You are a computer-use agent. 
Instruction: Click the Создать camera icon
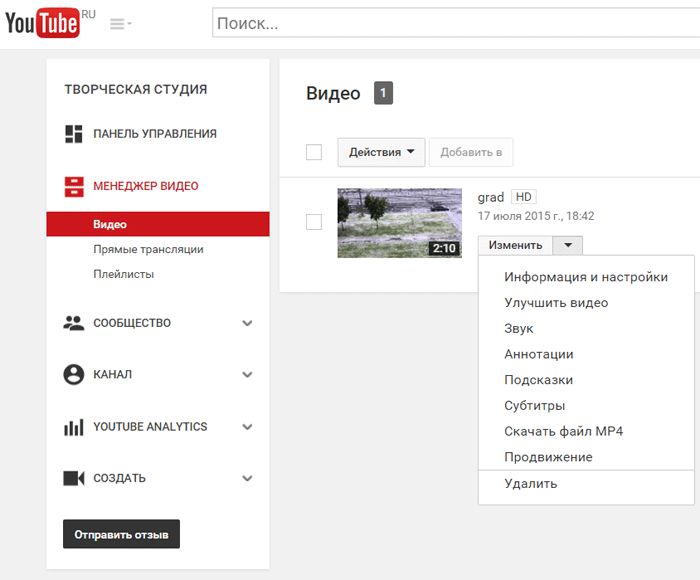pyautogui.click(x=73, y=479)
